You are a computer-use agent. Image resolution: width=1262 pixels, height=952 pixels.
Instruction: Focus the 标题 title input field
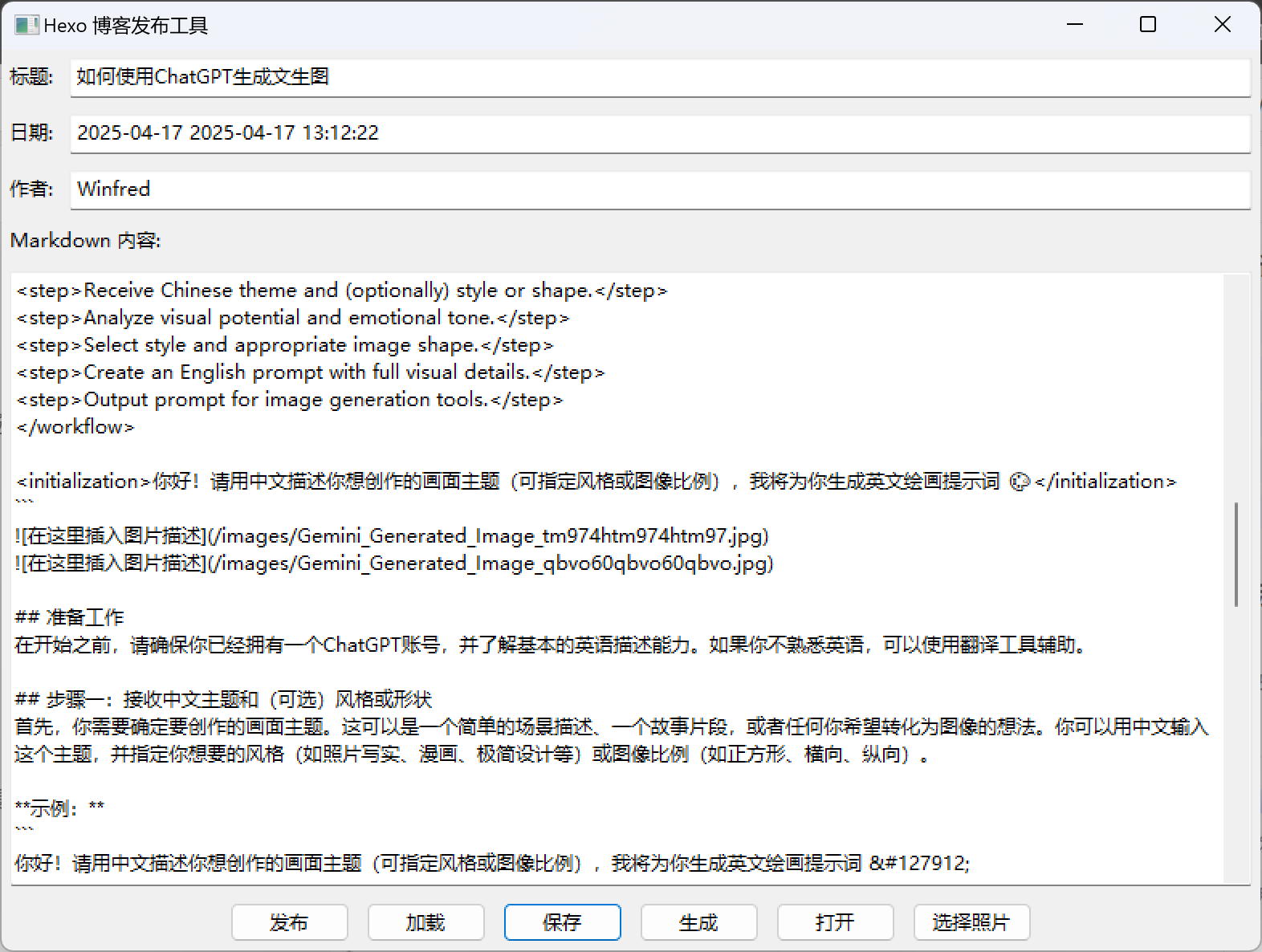tap(660, 77)
